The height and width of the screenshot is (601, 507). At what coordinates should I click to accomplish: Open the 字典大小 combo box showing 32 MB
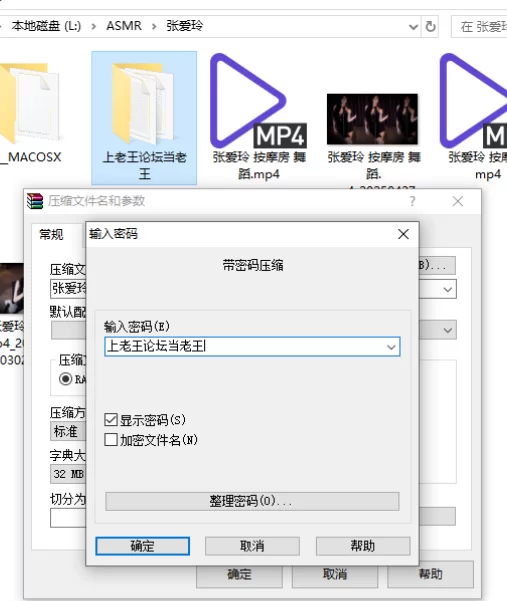pyautogui.click(x=68, y=474)
